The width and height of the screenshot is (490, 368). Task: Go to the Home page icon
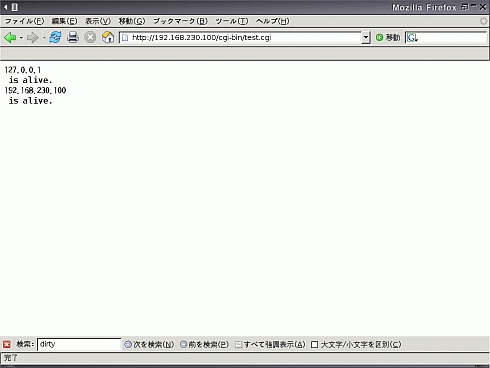pyautogui.click(x=108, y=37)
